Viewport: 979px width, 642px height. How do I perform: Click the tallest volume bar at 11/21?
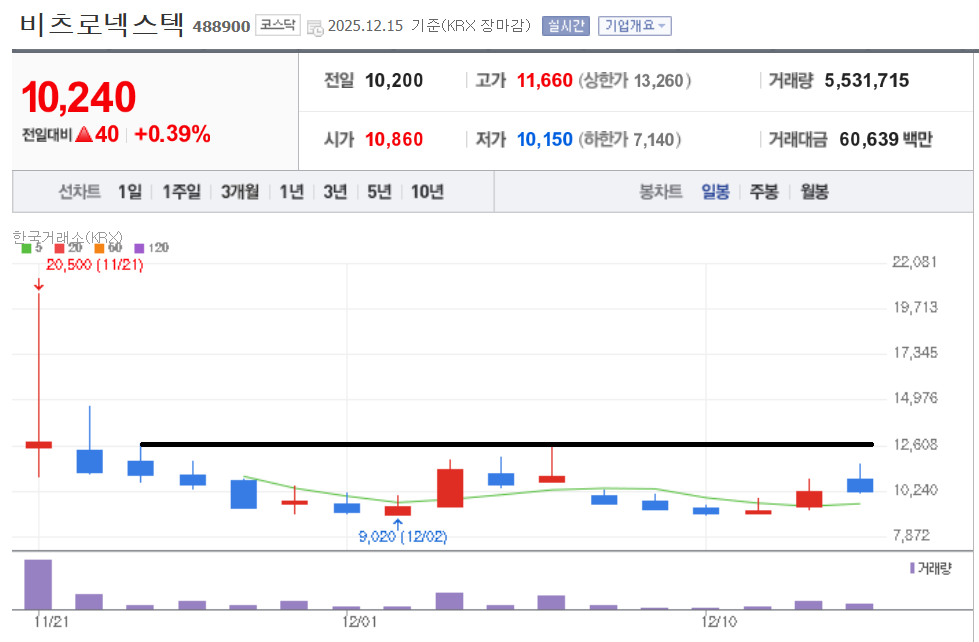pyautogui.click(x=38, y=585)
